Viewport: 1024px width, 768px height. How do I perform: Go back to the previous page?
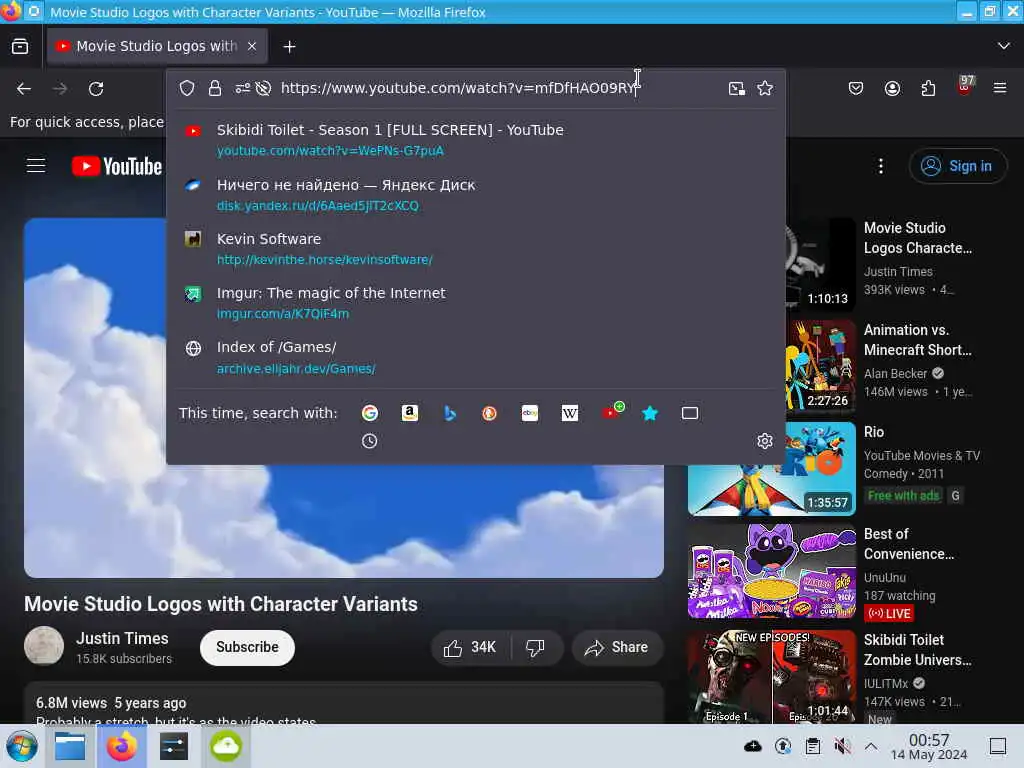24,88
